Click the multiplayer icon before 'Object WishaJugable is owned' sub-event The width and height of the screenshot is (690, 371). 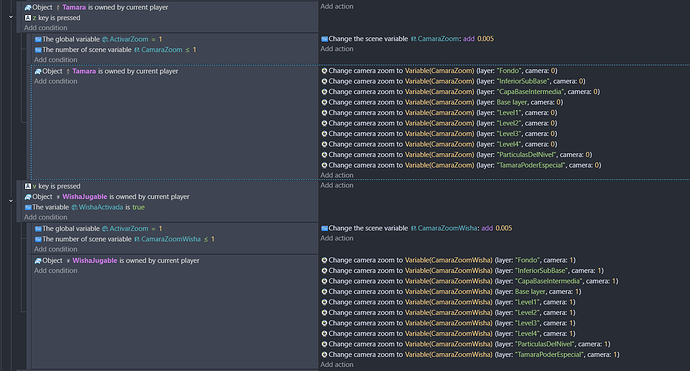38,261
